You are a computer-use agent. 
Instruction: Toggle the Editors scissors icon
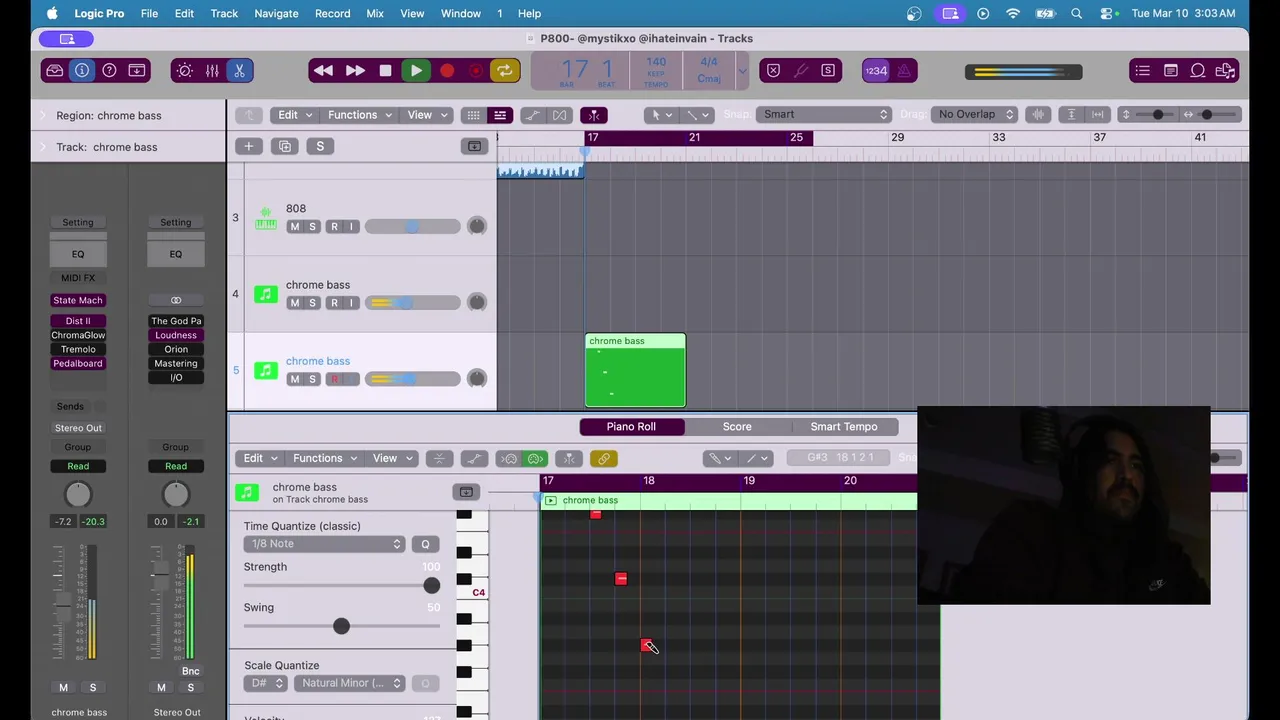pos(239,71)
